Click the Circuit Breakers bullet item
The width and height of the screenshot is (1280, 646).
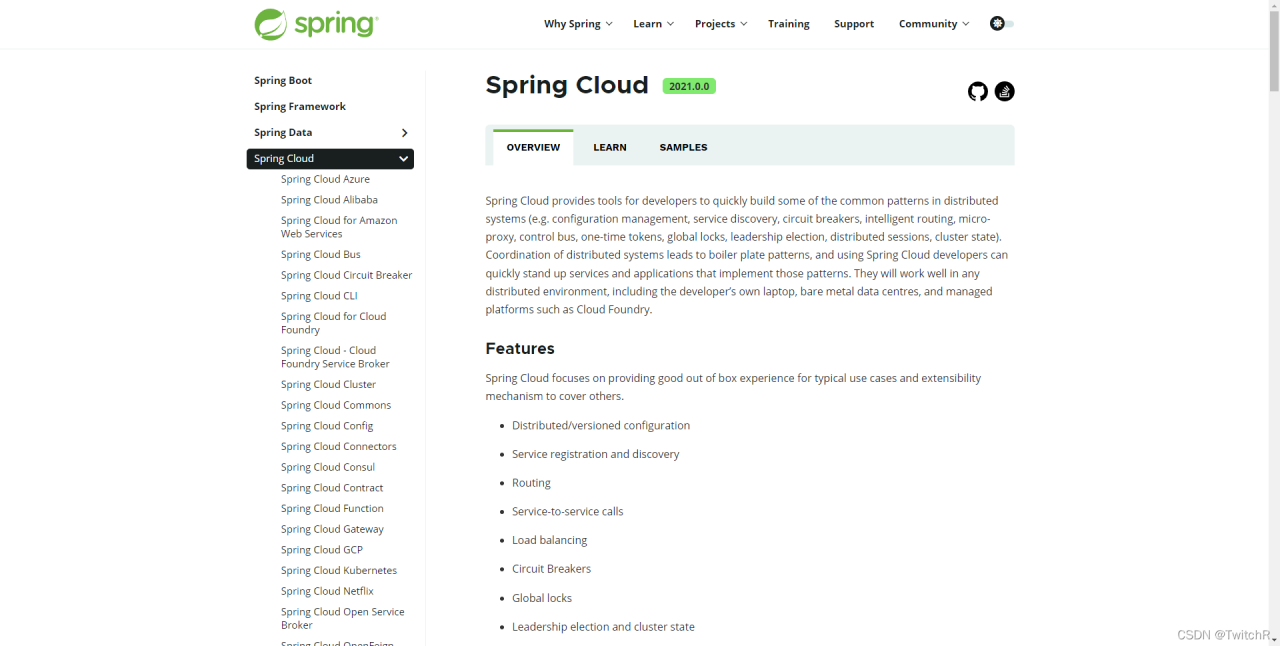pyautogui.click(x=551, y=569)
